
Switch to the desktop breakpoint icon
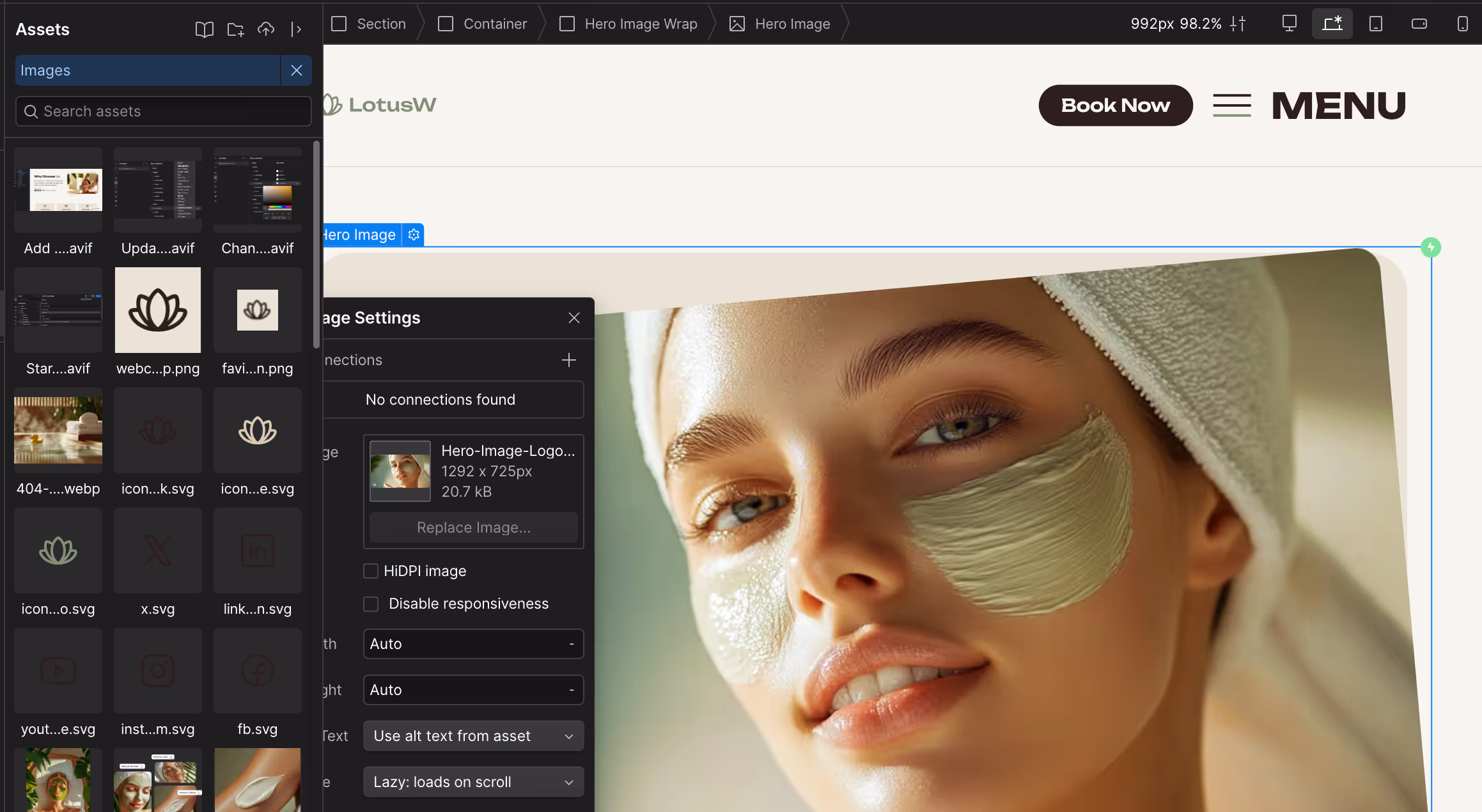[x=1289, y=24]
